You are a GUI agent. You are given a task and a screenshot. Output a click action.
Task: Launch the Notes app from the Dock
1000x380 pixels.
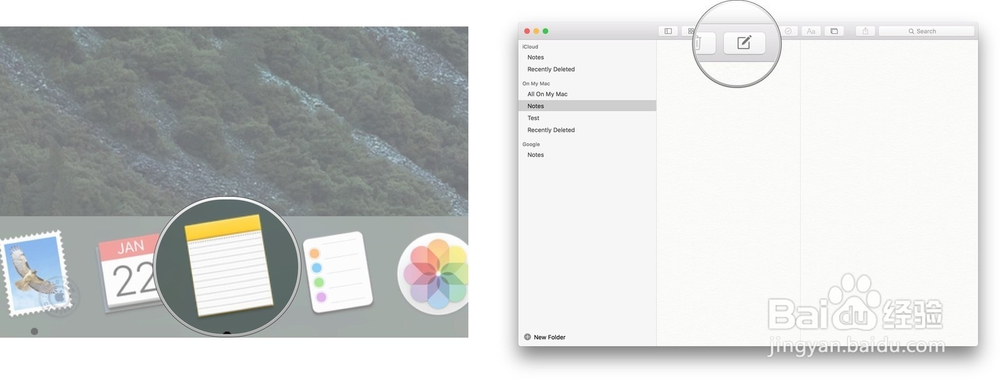[x=228, y=266]
